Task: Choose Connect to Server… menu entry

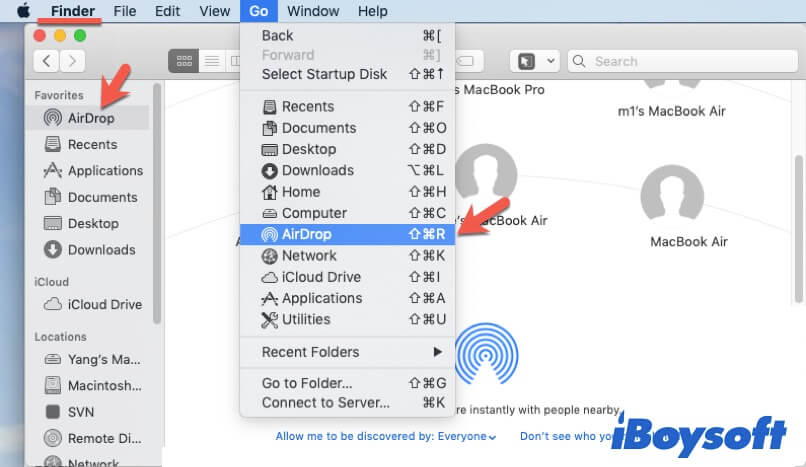Action: 347,403
